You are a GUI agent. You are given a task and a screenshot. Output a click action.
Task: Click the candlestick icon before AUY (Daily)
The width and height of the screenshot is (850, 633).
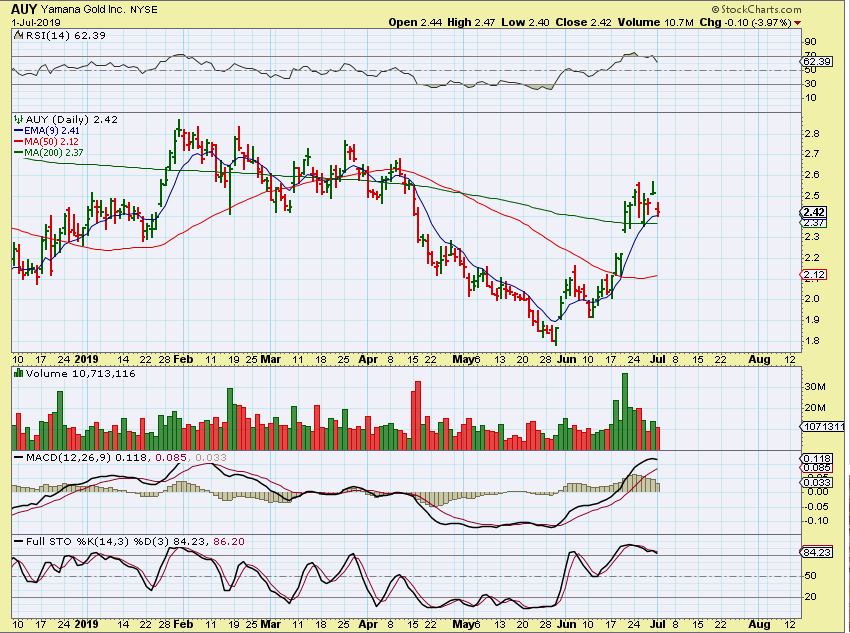tap(18, 120)
